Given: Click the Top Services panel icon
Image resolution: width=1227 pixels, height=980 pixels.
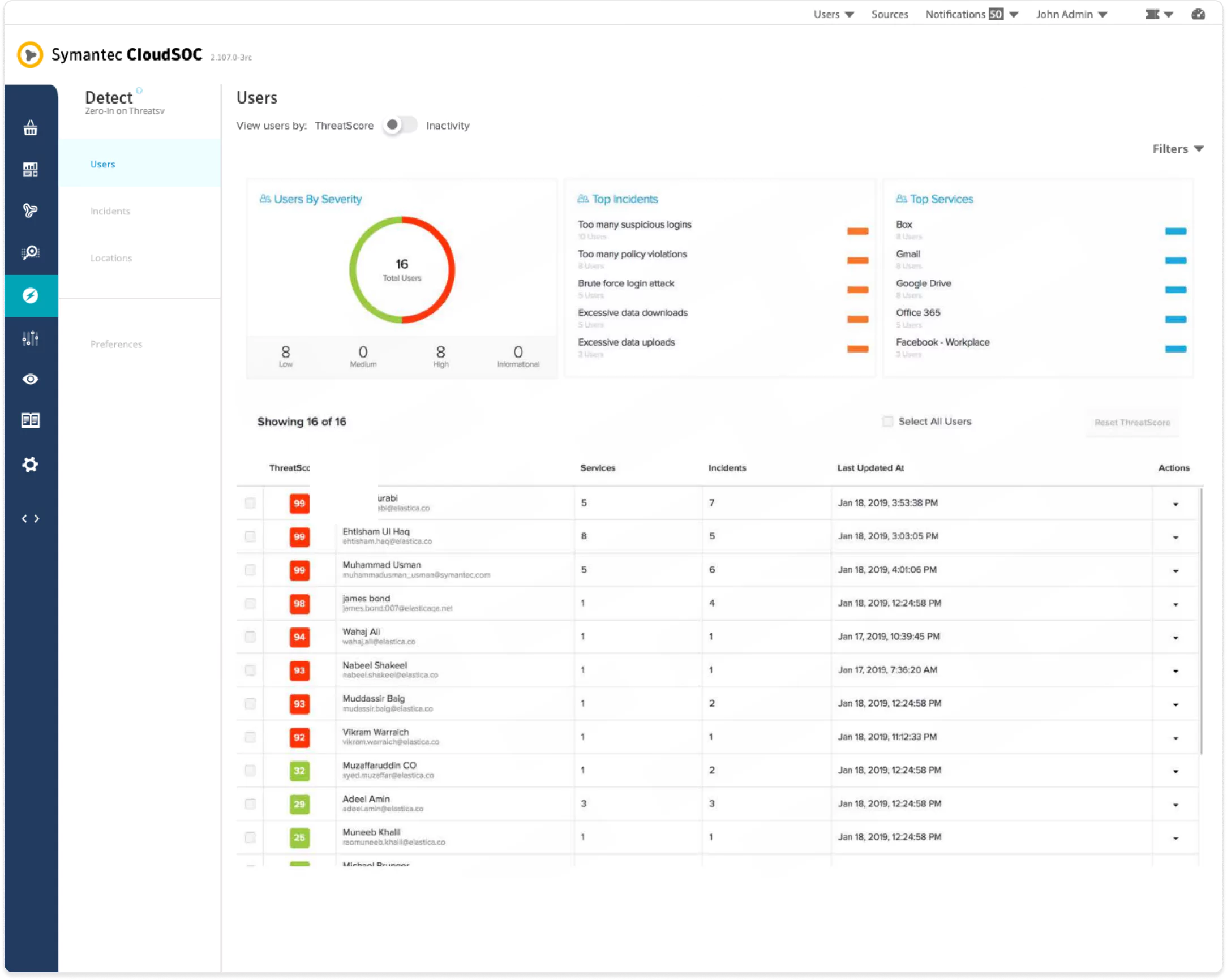Looking at the screenshot, I should click(x=902, y=199).
